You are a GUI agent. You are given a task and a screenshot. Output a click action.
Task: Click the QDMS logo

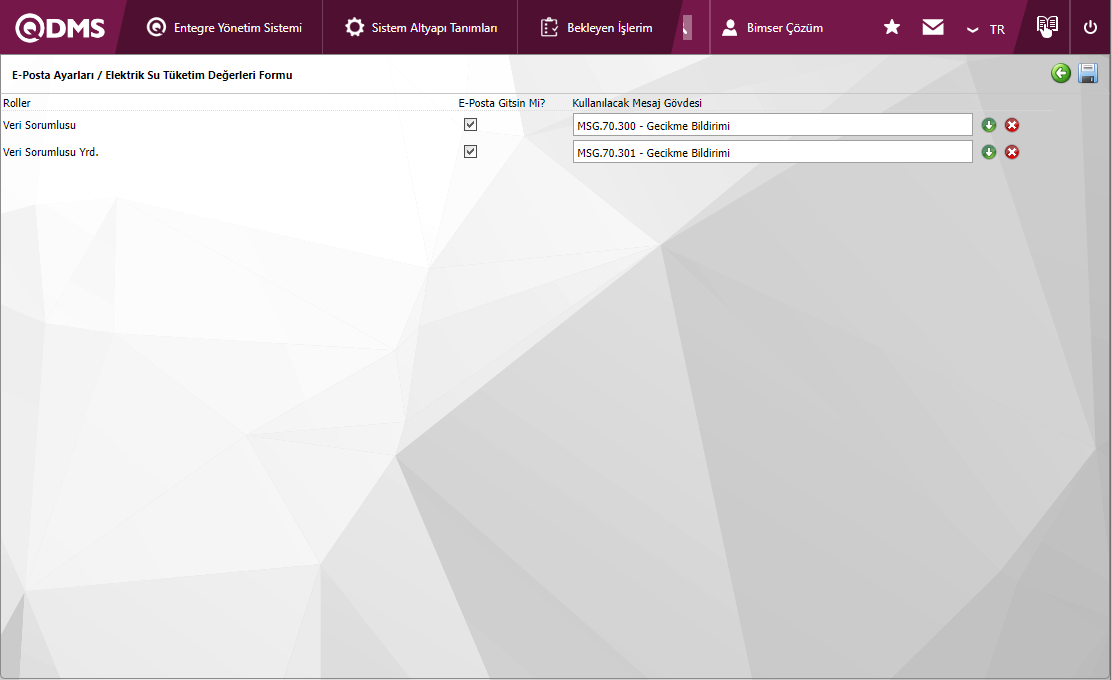tap(60, 28)
